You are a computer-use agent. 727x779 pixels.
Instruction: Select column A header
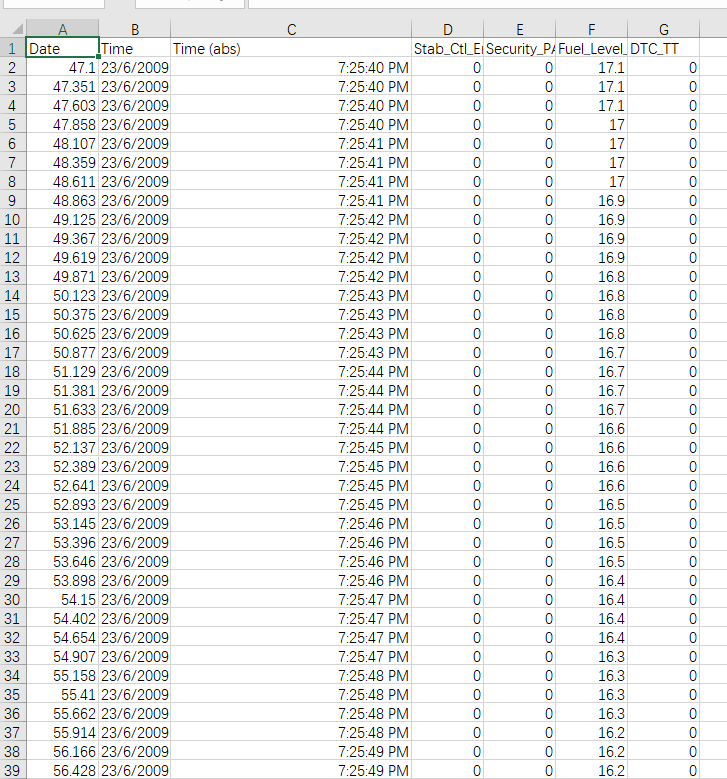pyautogui.click(x=62, y=29)
